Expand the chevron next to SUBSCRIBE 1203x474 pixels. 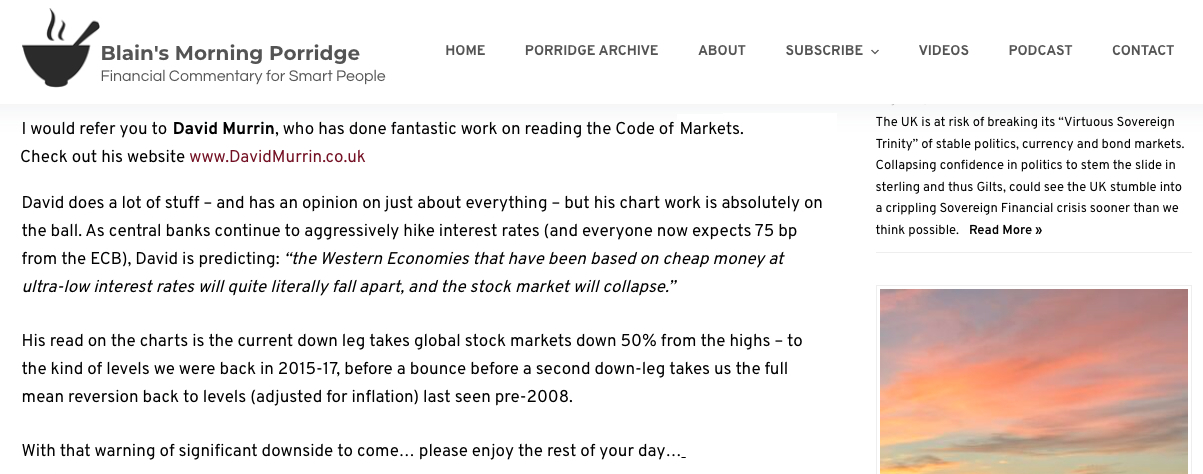pyautogui.click(x=875, y=52)
